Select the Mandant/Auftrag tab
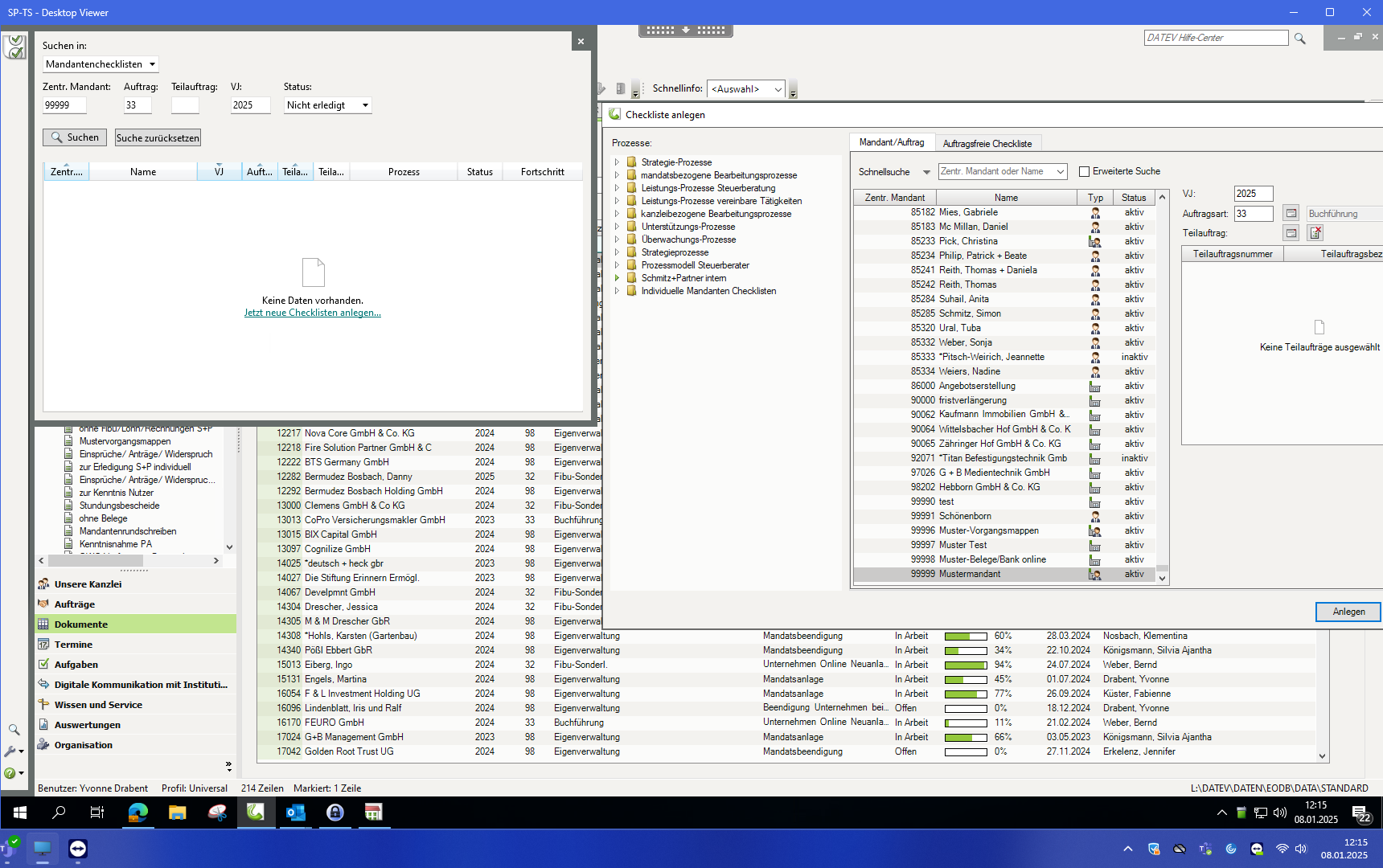Viewport: 1383px width, 868px height. pyautogui.click(x=891, y=142)
